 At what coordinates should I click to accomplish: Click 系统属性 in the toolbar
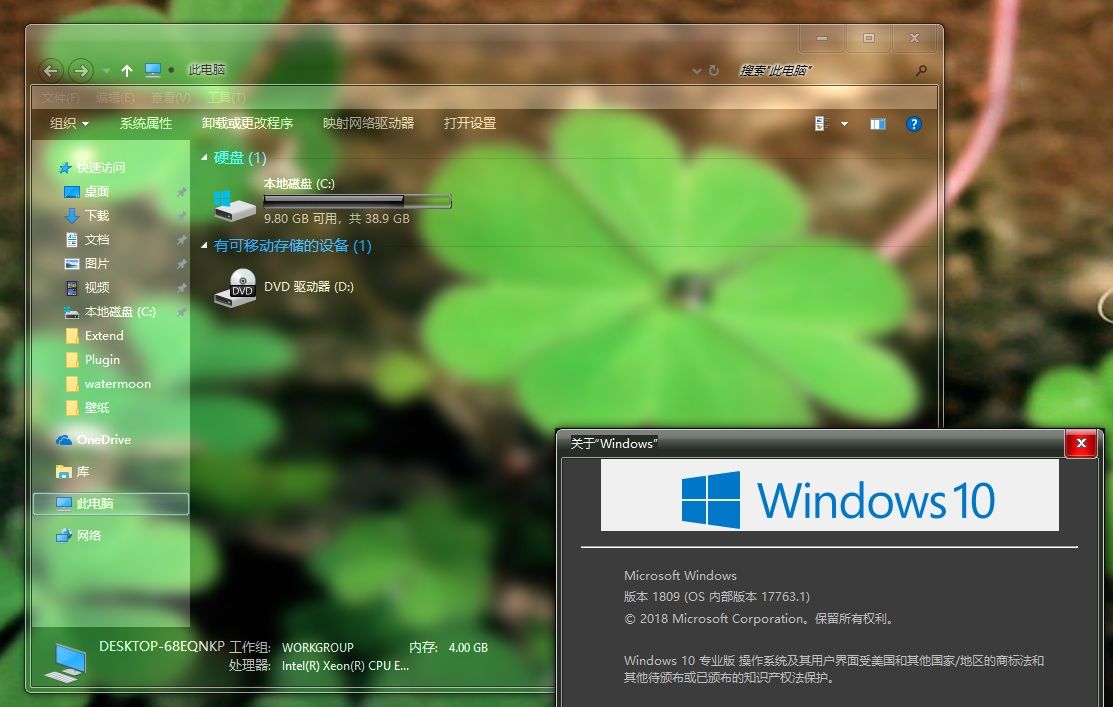146,124
